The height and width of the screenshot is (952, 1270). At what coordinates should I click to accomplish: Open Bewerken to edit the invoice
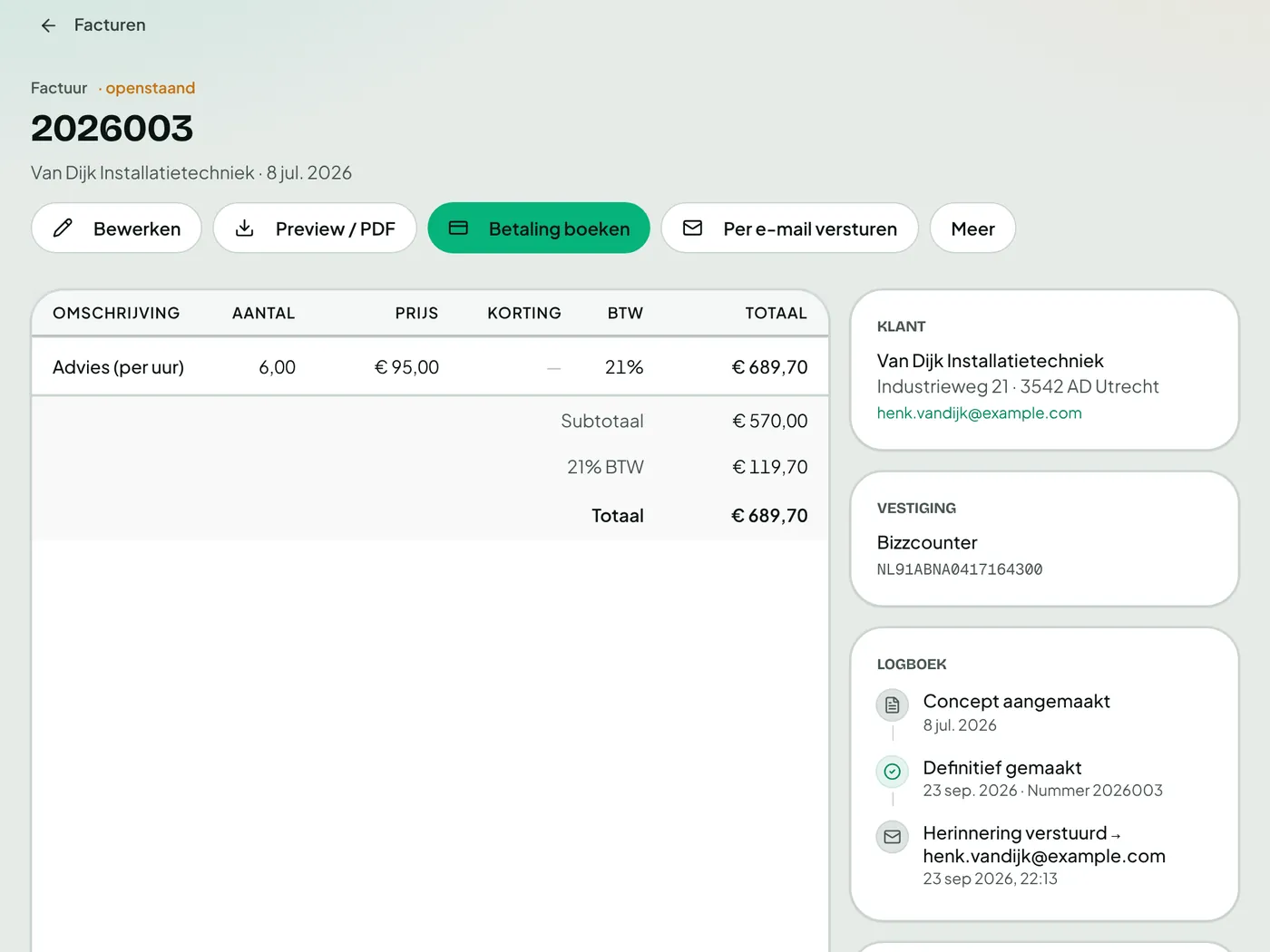click(x=116, y=228)
